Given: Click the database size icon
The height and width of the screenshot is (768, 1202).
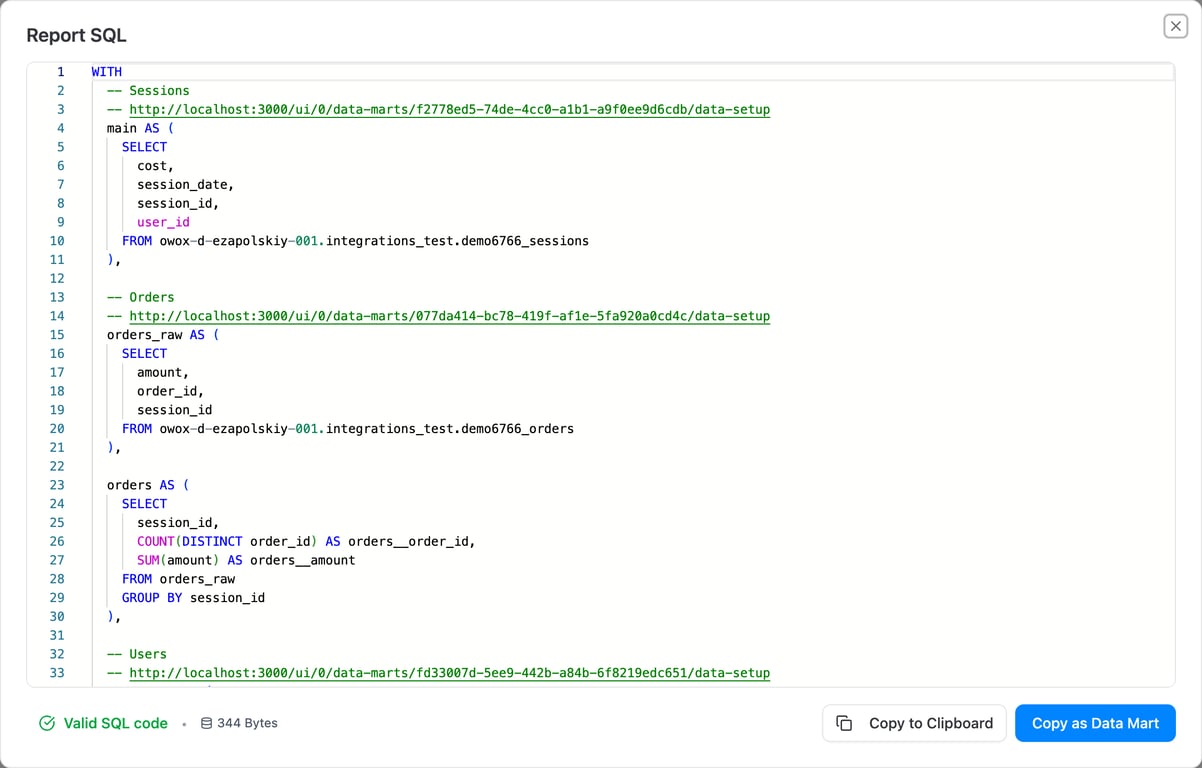Looking at the screenshot, I should [206, 723].
